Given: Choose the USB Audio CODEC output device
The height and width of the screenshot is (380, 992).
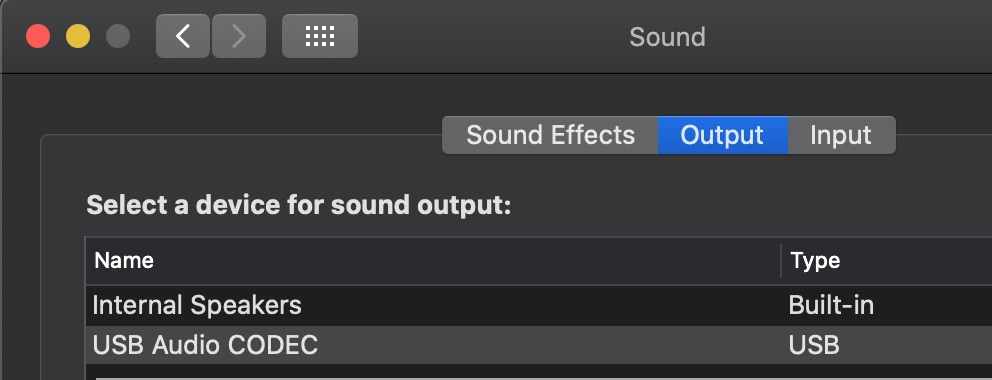Looking at the screenshot, I should tap(539, 345).
